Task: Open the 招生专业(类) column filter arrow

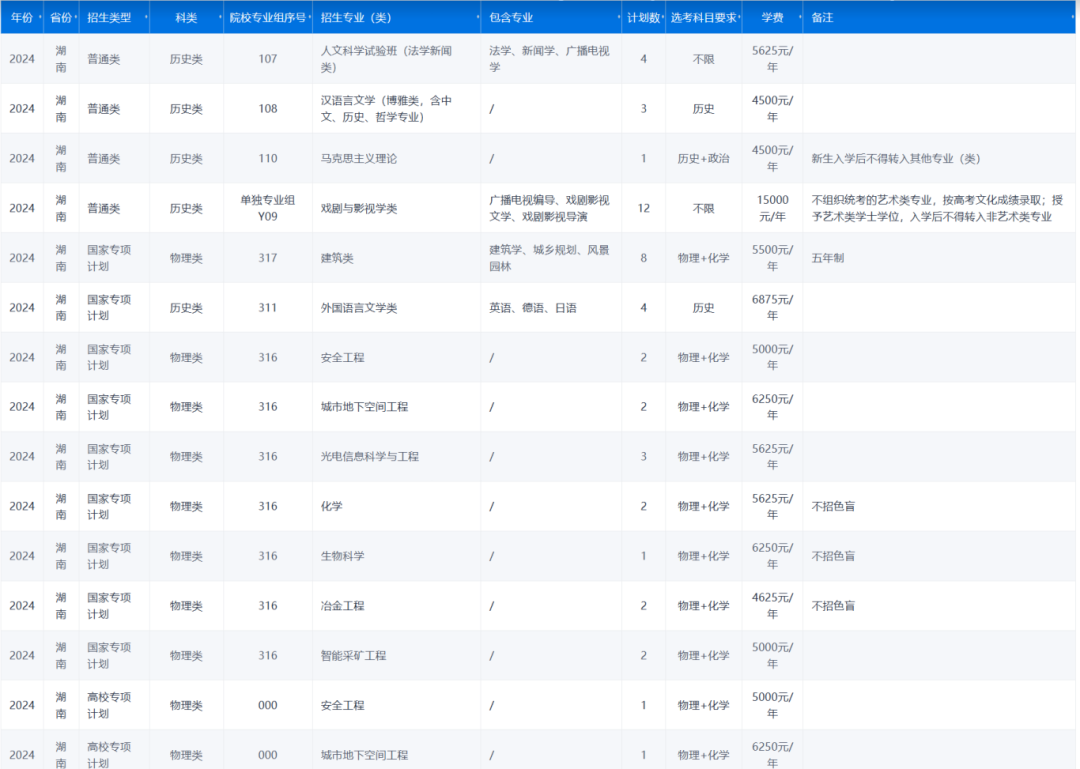Action: tap(478, 17)
